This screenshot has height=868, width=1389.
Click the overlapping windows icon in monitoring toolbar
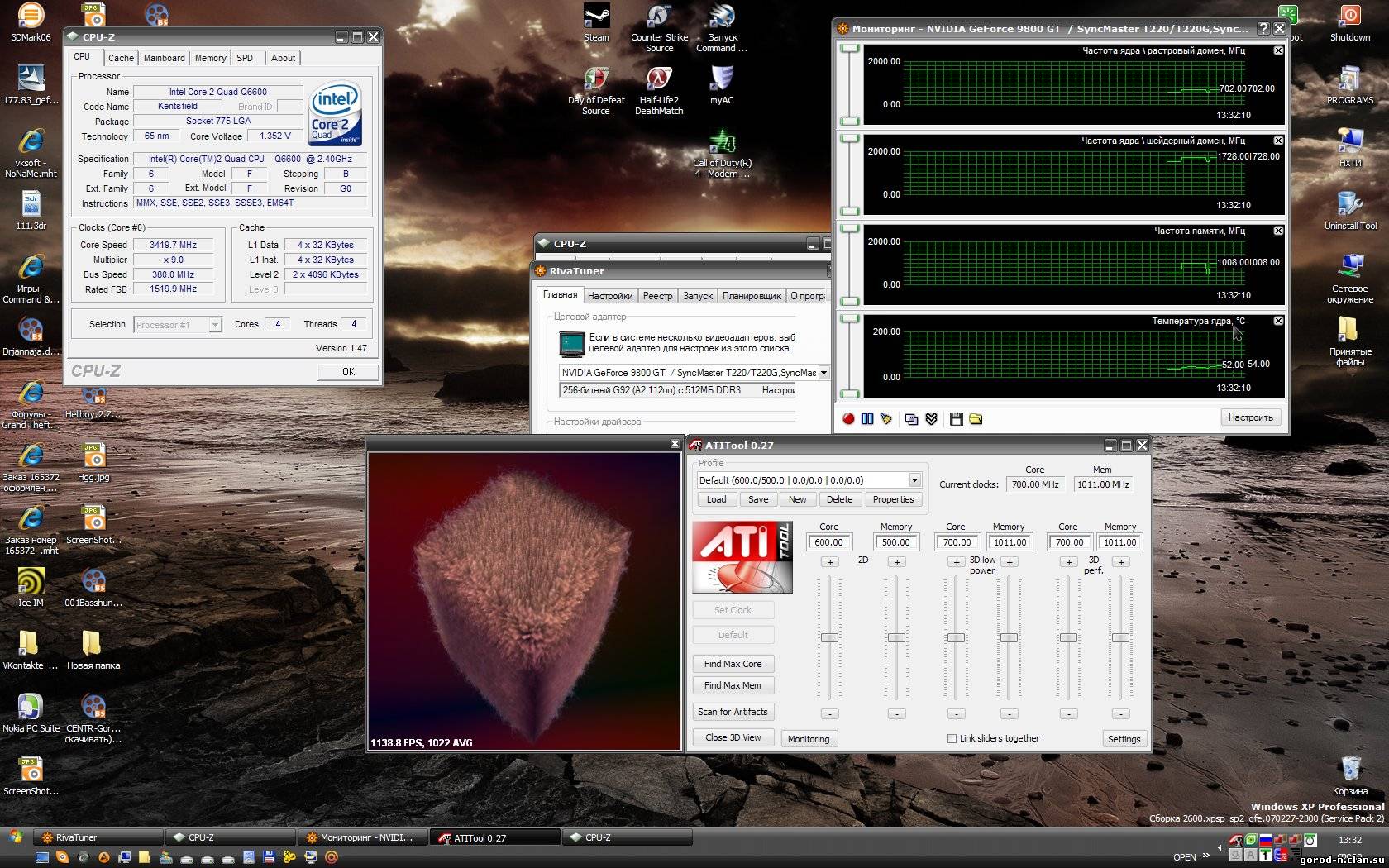[x=911, y=419]
